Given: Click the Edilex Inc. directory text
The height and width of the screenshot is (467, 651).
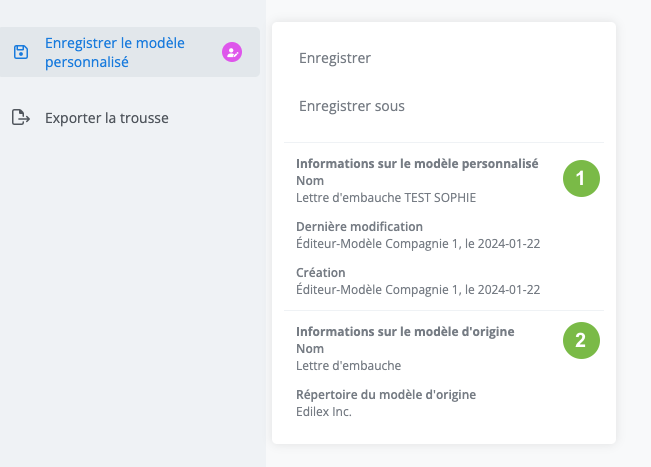Looking at the screenshot, I should pyautogui.click(x=324, y=411).
